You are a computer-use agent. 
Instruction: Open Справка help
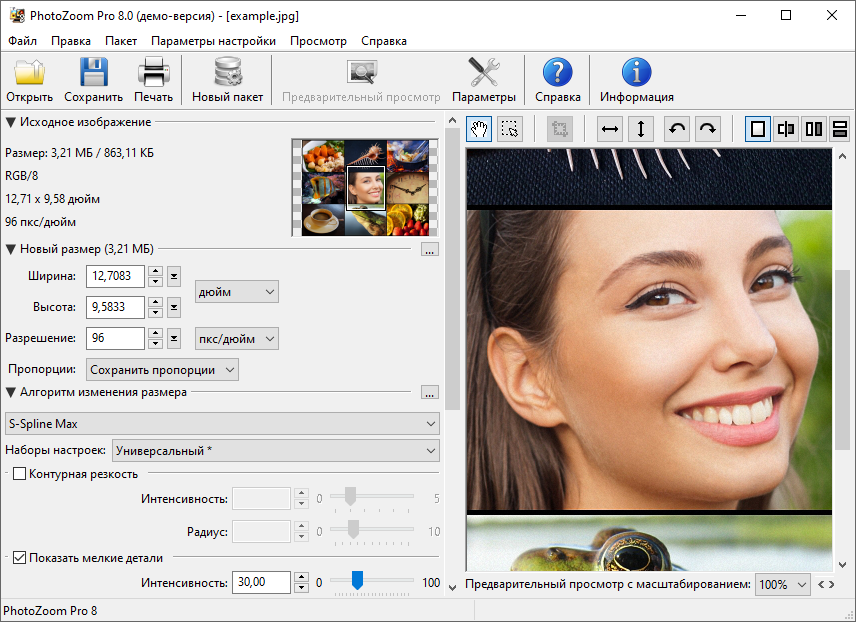point(557,79)
